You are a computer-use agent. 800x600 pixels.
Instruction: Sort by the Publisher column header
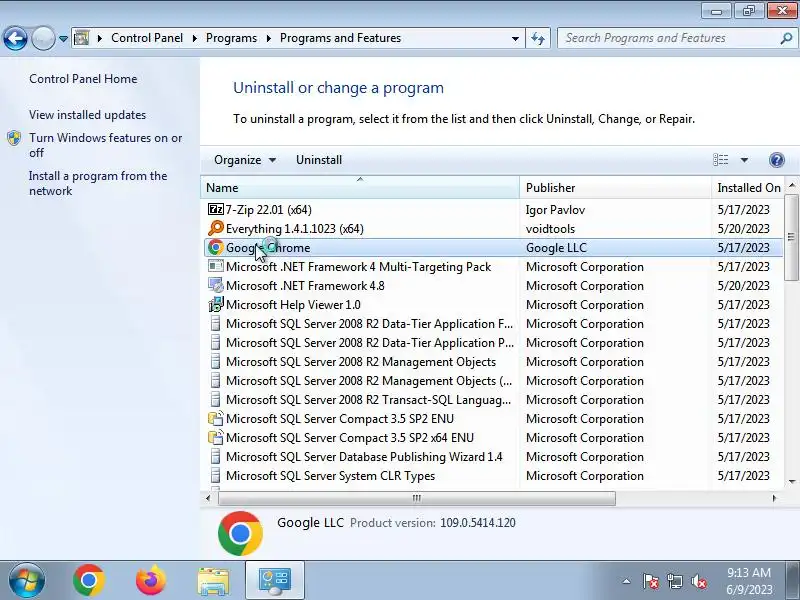(x=615, y=188)
